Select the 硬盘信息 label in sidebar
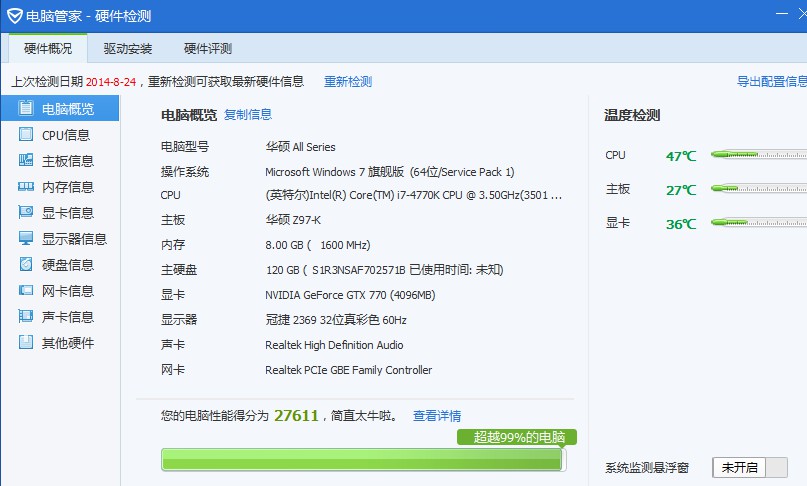The width and height of the screenshot is (807, 486). point(68,265)
